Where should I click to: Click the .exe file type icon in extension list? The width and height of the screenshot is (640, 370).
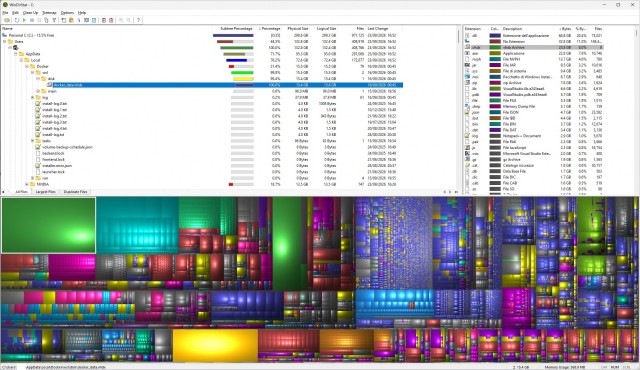[x=467, y=53]
